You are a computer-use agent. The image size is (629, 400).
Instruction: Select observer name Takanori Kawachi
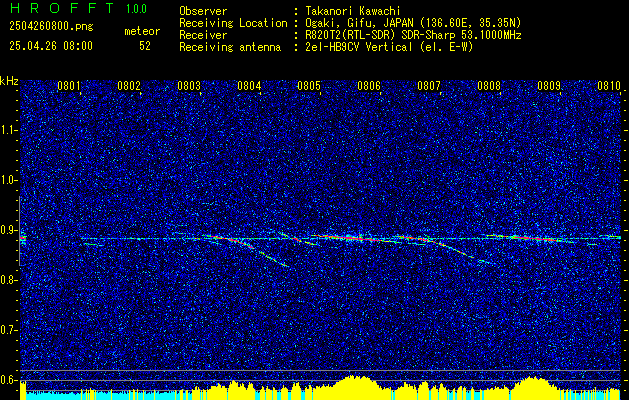(351, 11)
